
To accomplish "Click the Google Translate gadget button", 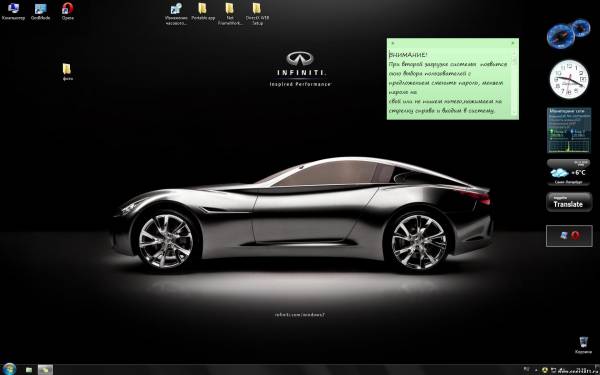I will (569, 202).
